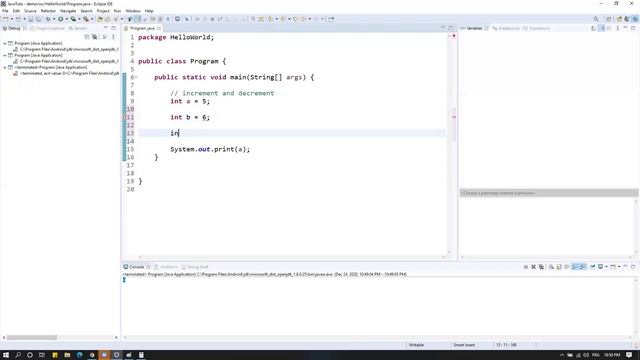Click the Save toolbar icon
This screenshot has width=640, height=360.
coord(31,19)
